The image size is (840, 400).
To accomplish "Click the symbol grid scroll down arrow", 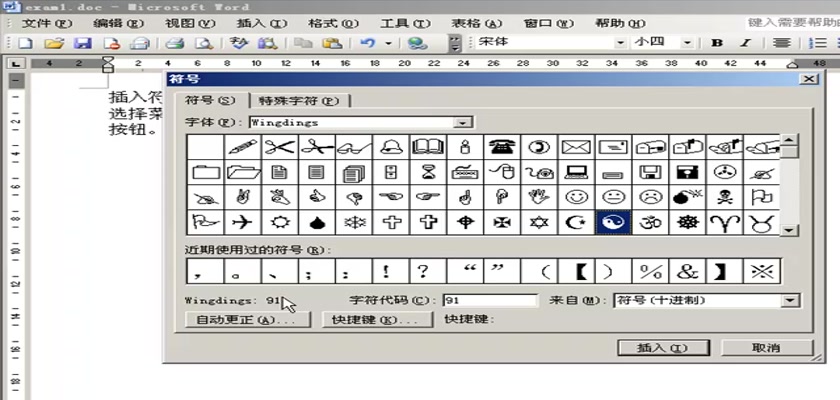I will click(x=788, y=230).
